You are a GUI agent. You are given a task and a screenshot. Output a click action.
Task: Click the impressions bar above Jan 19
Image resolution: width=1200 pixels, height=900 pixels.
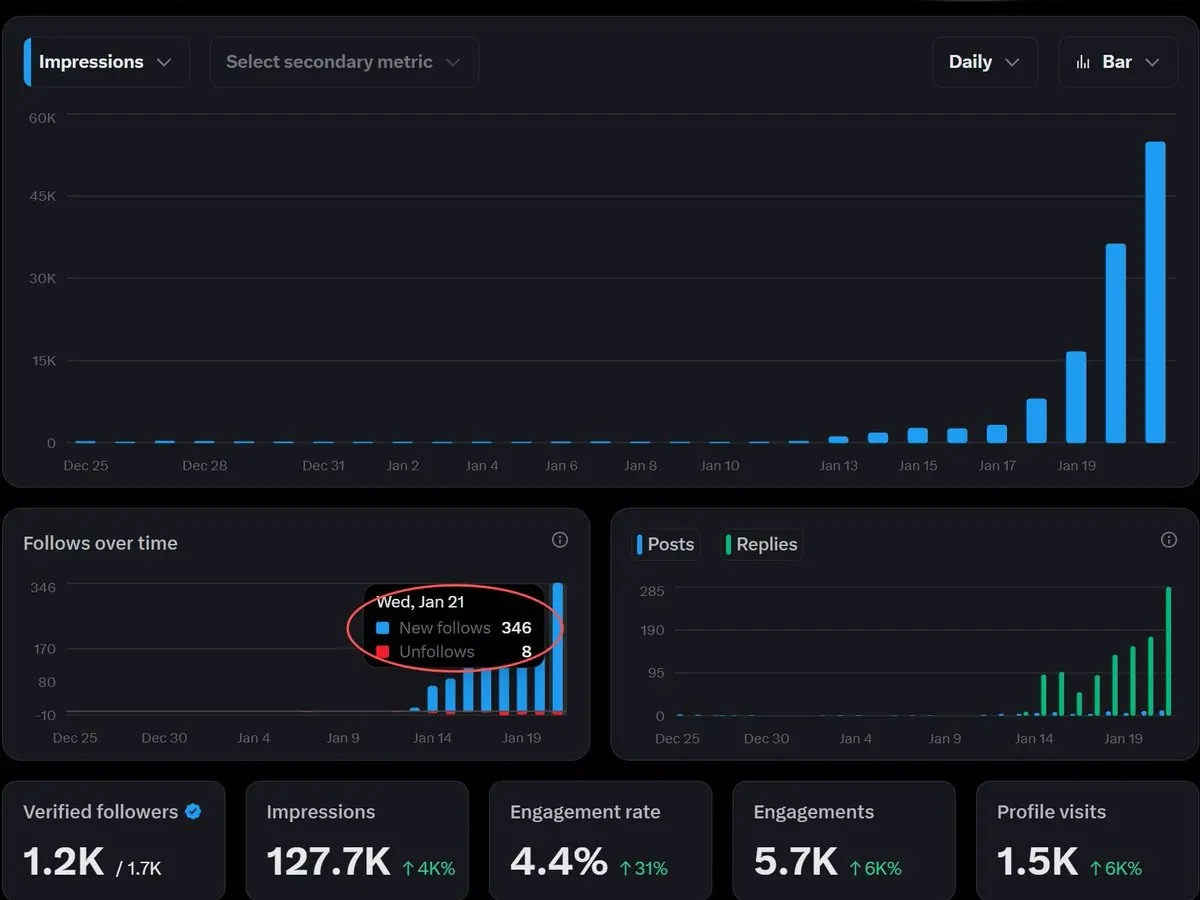coord(1076,397)
